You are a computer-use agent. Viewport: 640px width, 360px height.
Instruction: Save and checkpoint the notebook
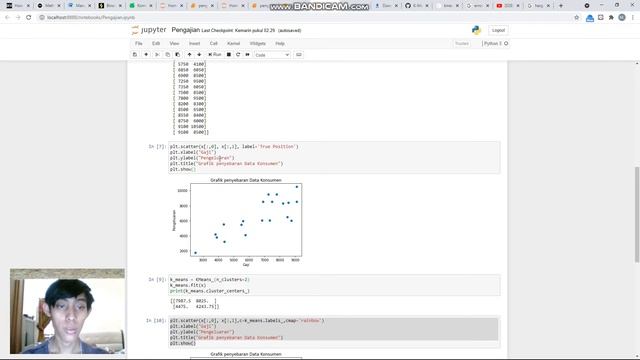(135, 55)
